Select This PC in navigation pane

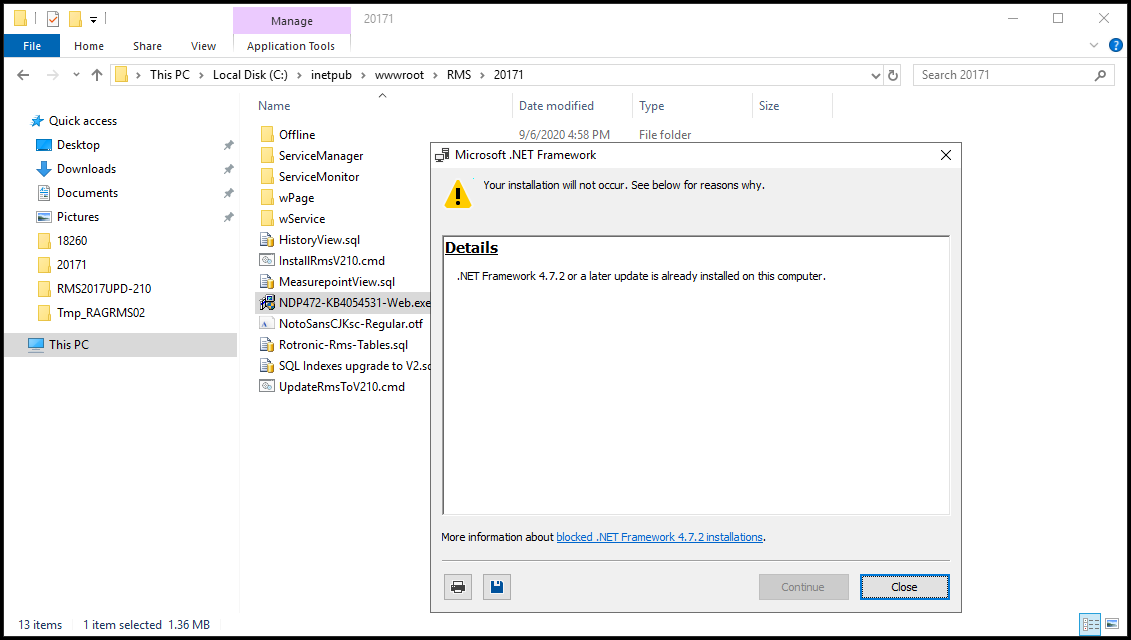[69, 345]
